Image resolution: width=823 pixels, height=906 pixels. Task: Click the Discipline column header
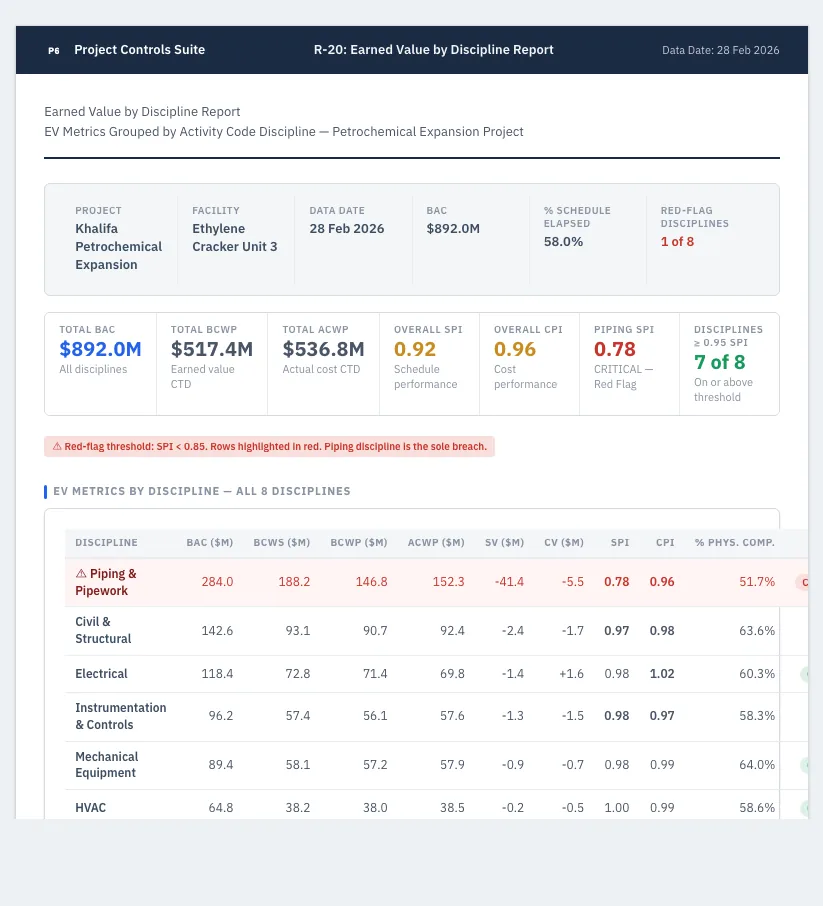(106, 543)
